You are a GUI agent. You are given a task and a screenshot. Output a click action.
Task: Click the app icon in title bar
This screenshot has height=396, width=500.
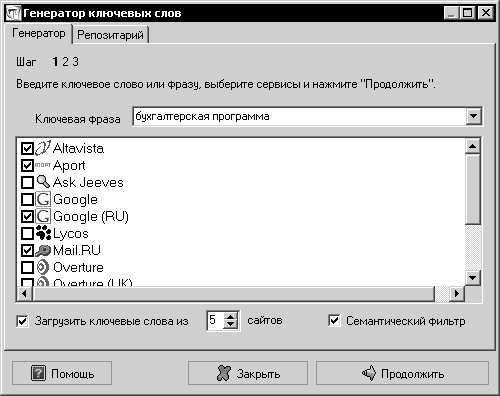tap(14, 13)
